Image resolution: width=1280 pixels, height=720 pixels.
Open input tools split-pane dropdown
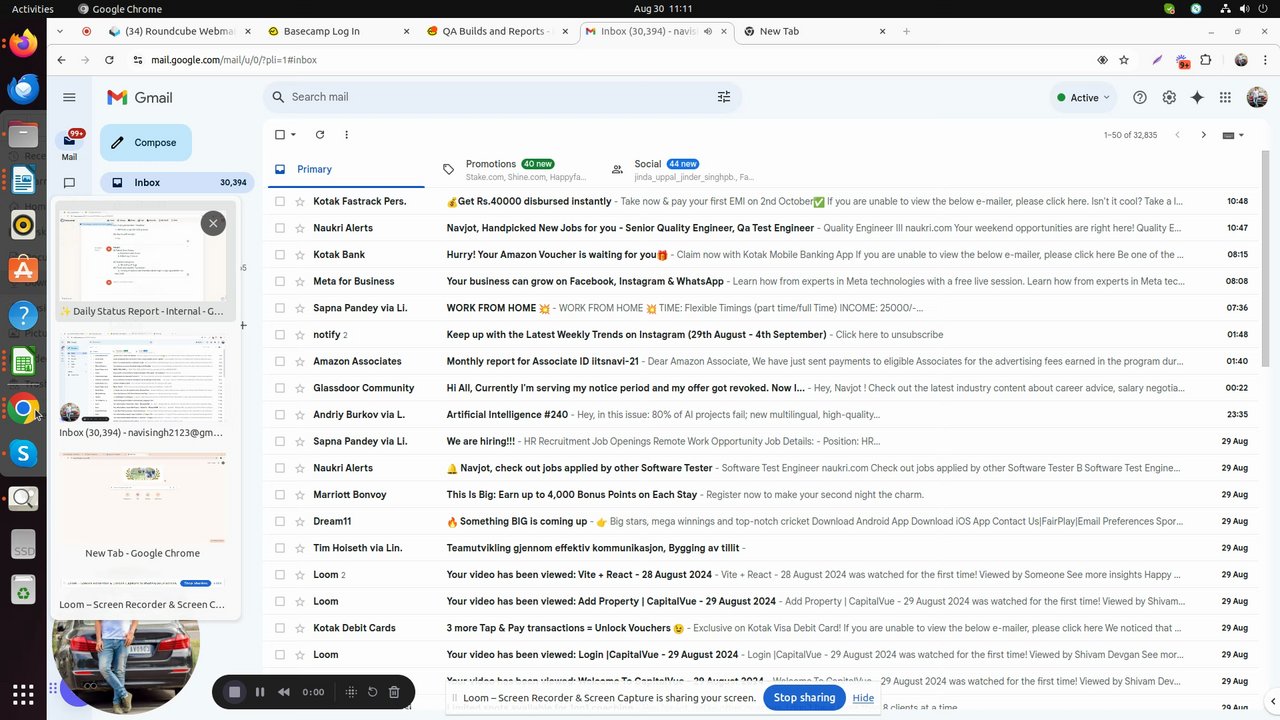(1234, 134)
